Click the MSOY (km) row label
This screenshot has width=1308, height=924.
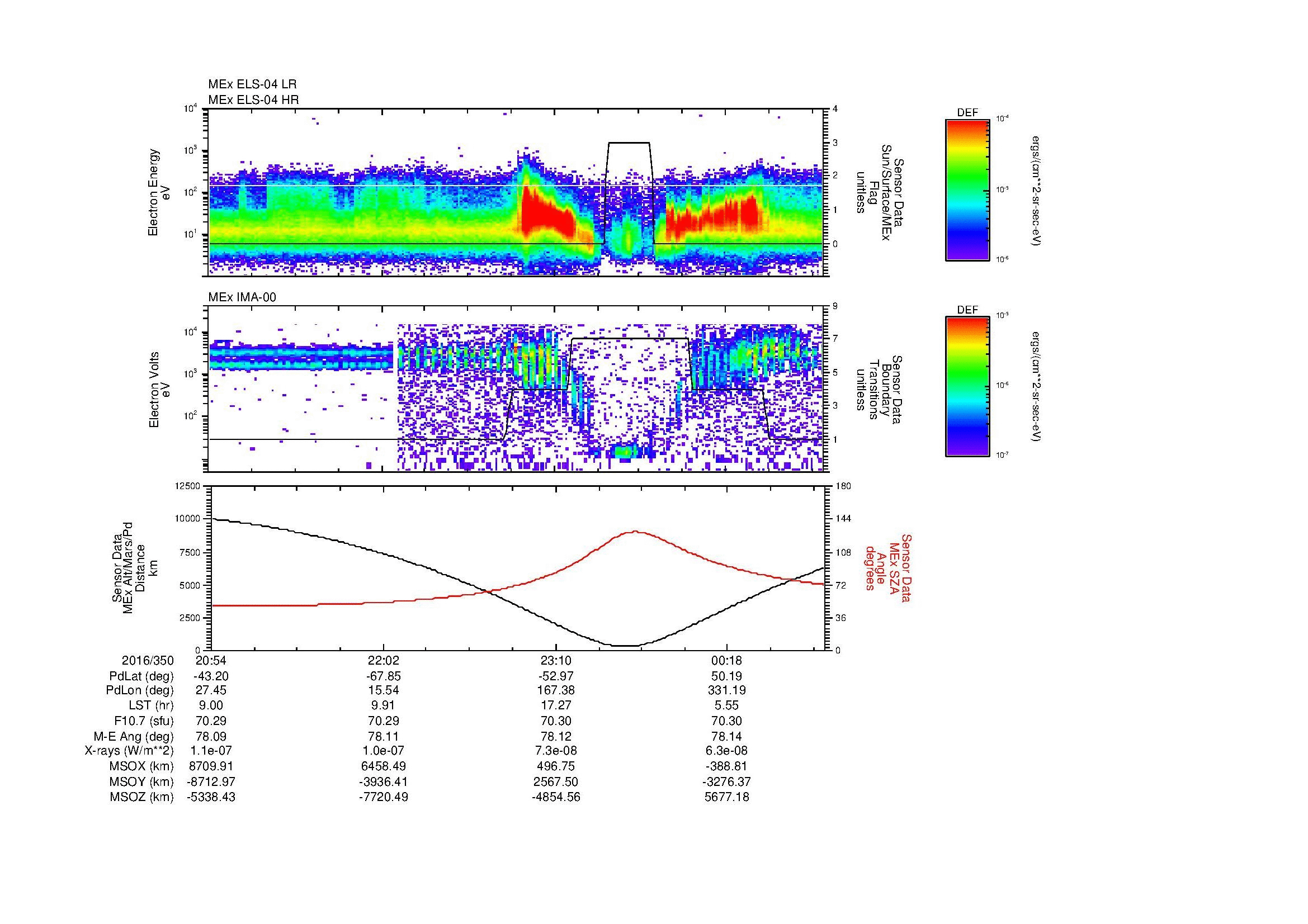click(x=142, y=781)
